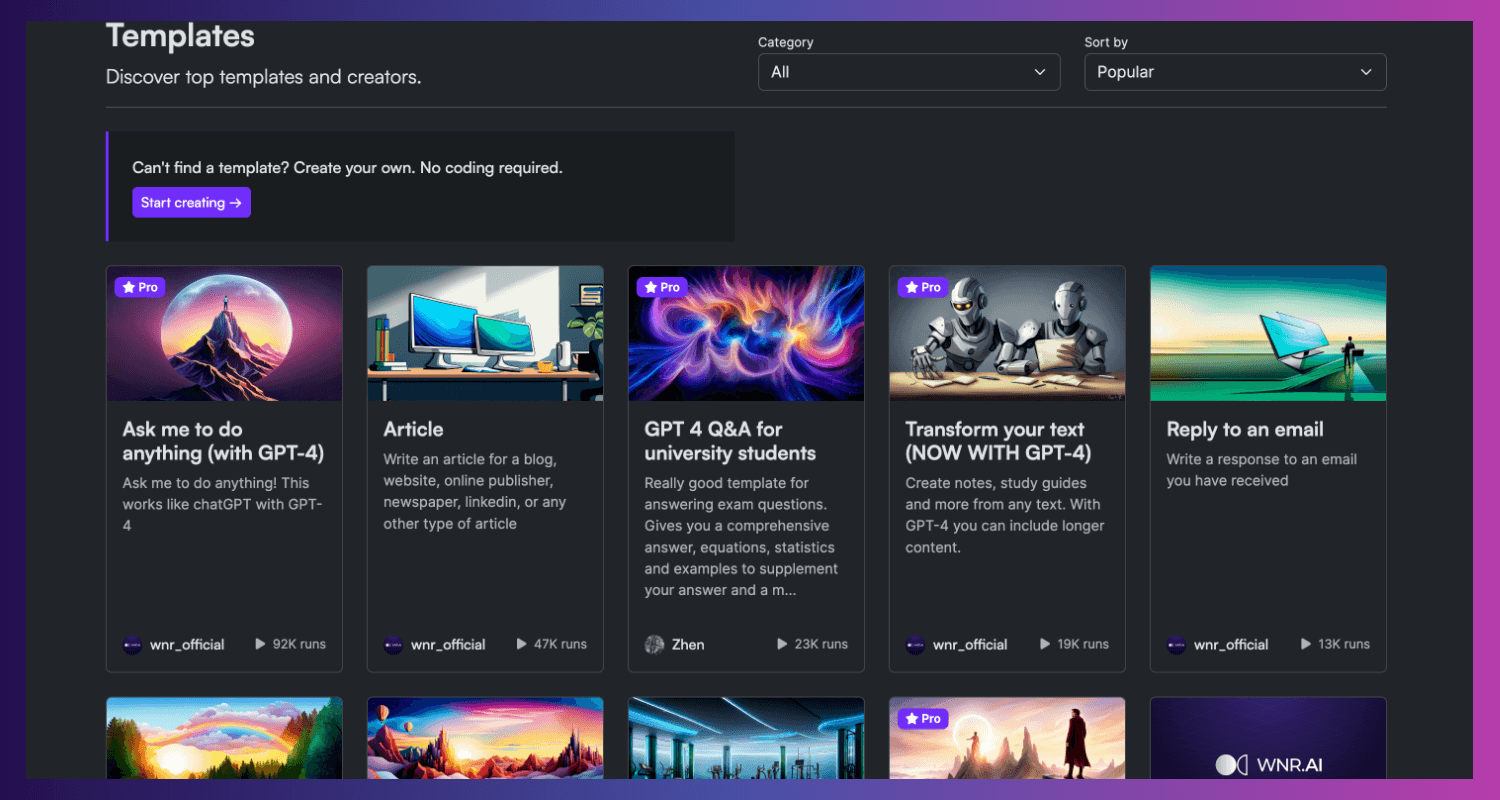The height and width of the screenshot is (800, 1500).
Task: Click wnr_official avatar on Reply to an email card
Action: [x=1176, y=645]
